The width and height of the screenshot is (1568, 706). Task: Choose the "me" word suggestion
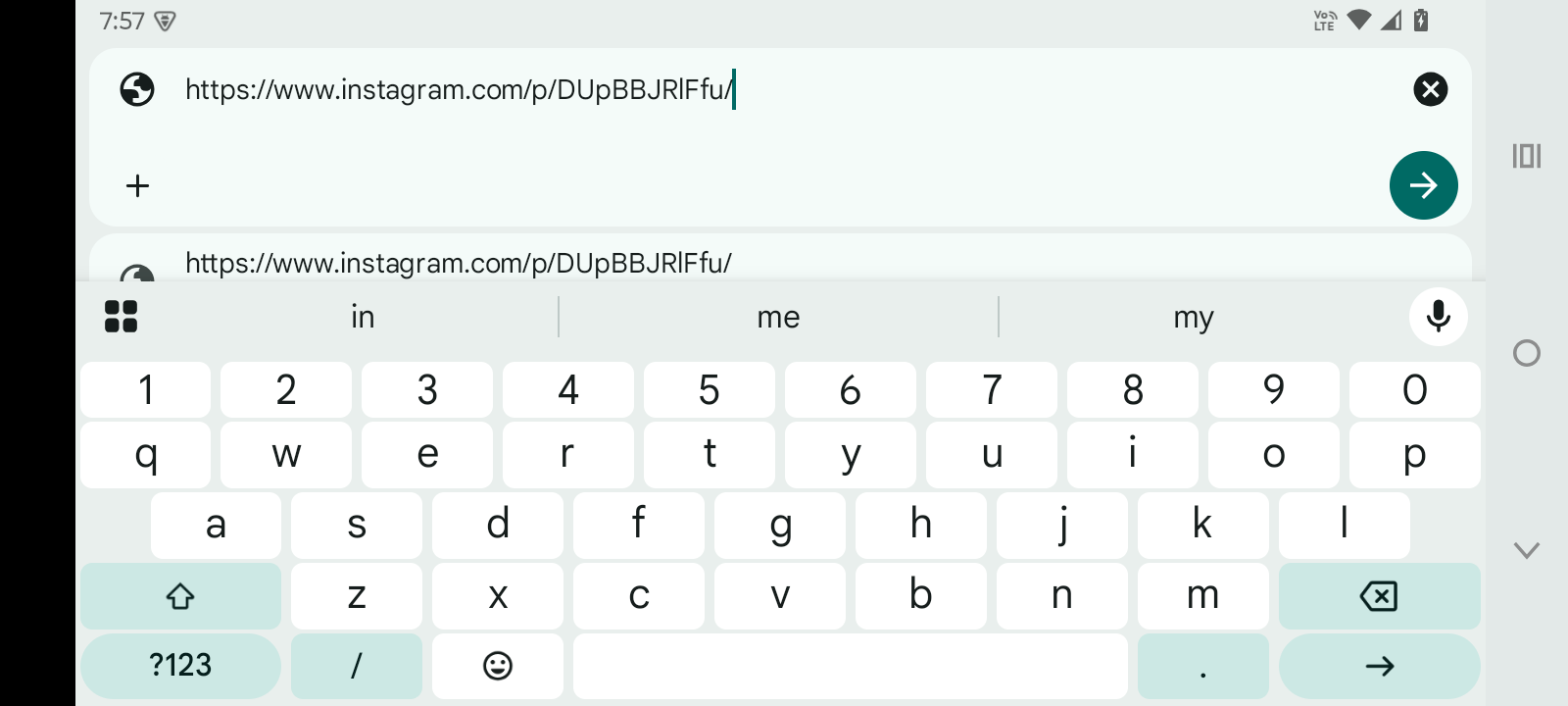(x=778, y=317)
